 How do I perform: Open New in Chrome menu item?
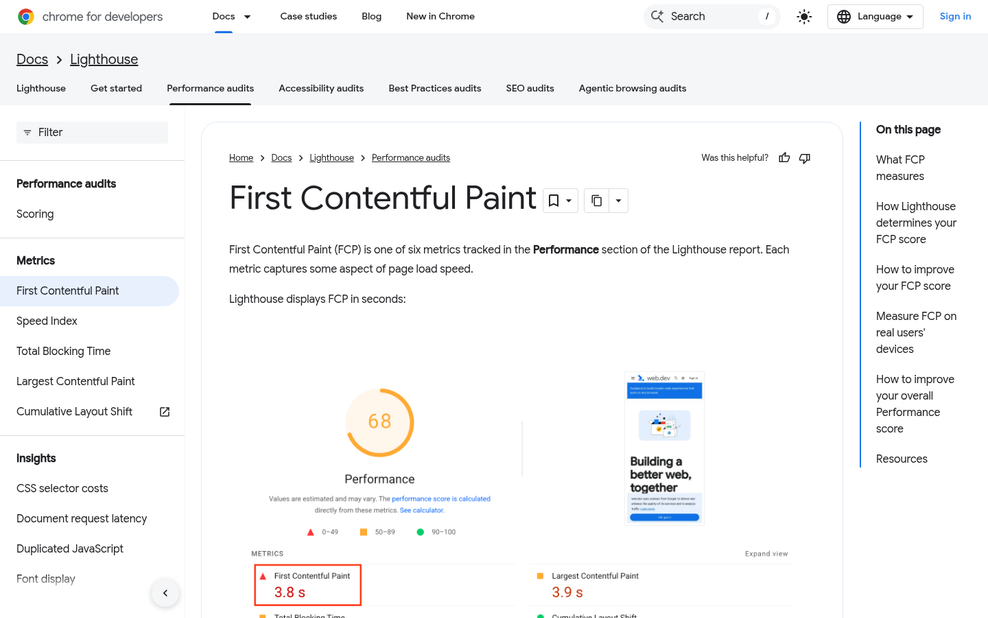pos(440,16)
